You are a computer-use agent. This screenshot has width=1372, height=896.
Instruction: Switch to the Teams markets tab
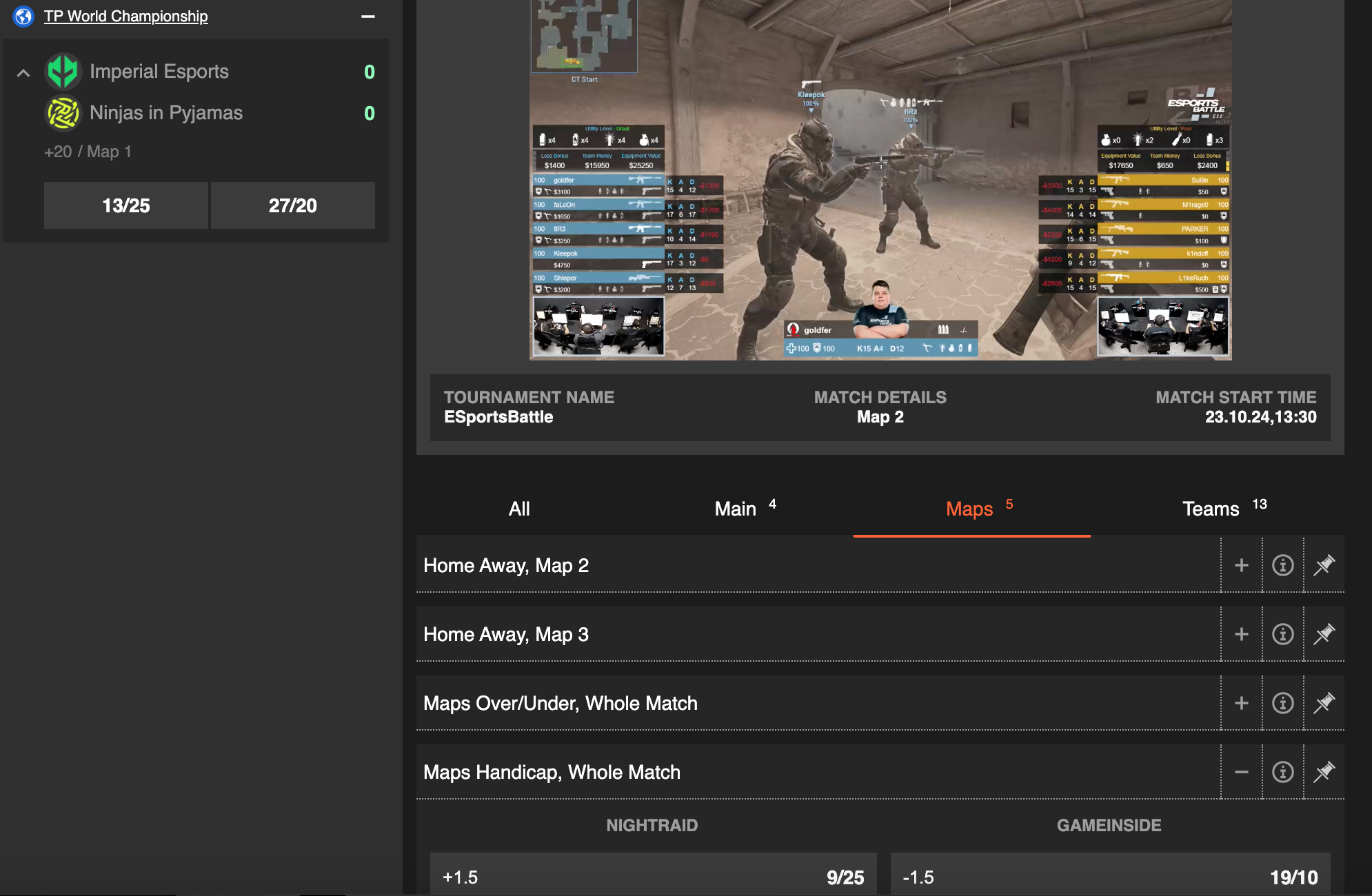click(x=1224, y=509)
